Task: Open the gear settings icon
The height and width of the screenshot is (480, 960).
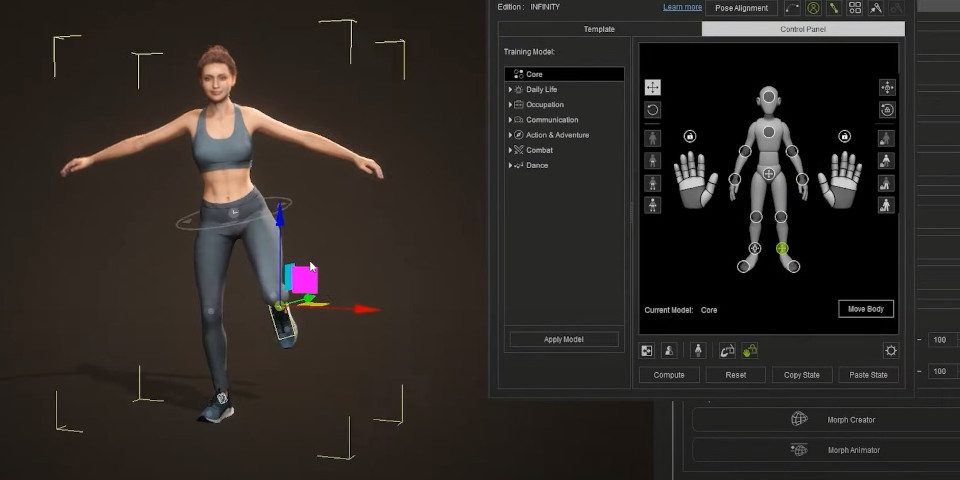Action: coord(890,350)
